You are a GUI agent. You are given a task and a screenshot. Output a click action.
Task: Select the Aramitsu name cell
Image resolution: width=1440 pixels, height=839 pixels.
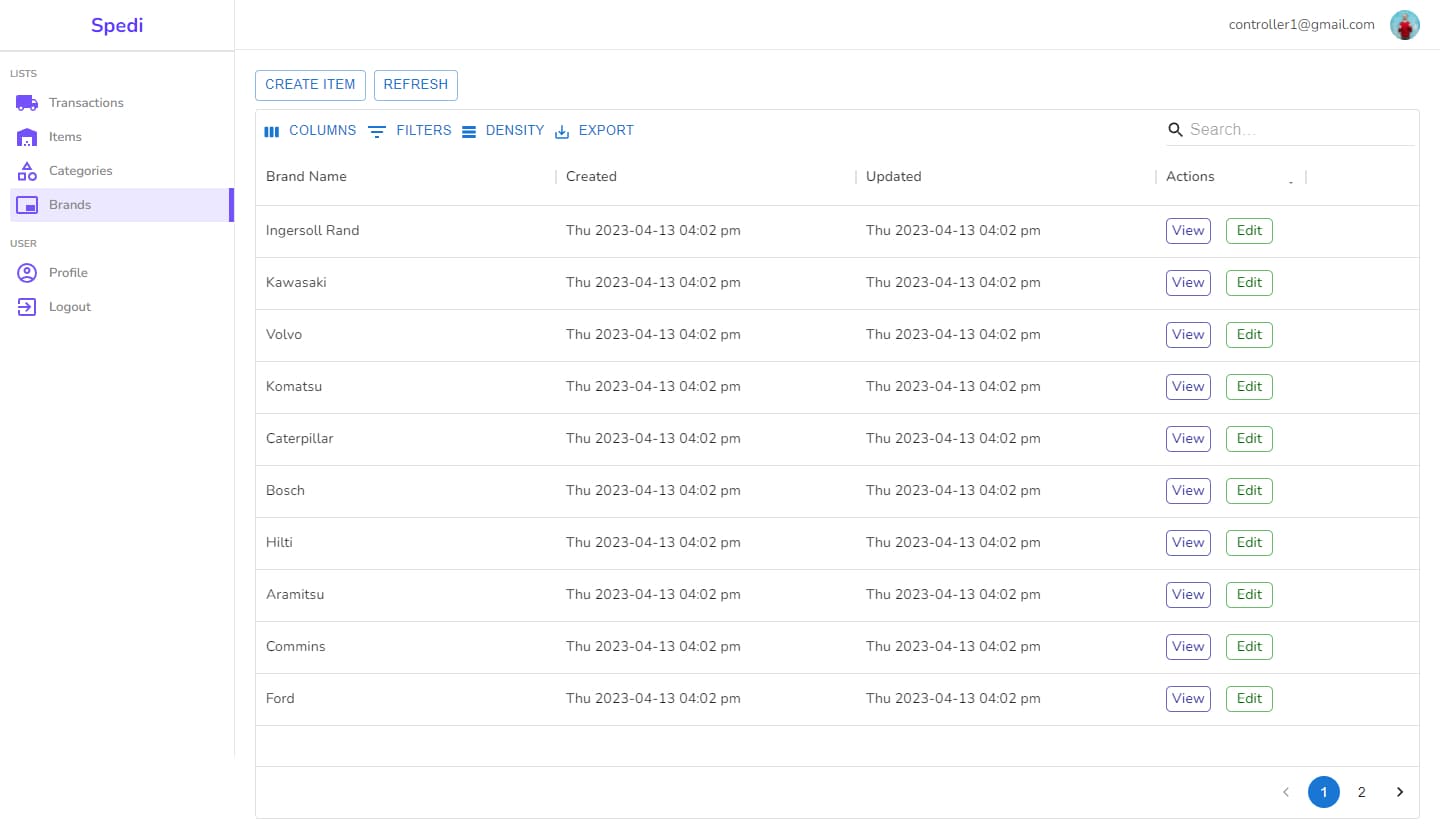[406, 595]
